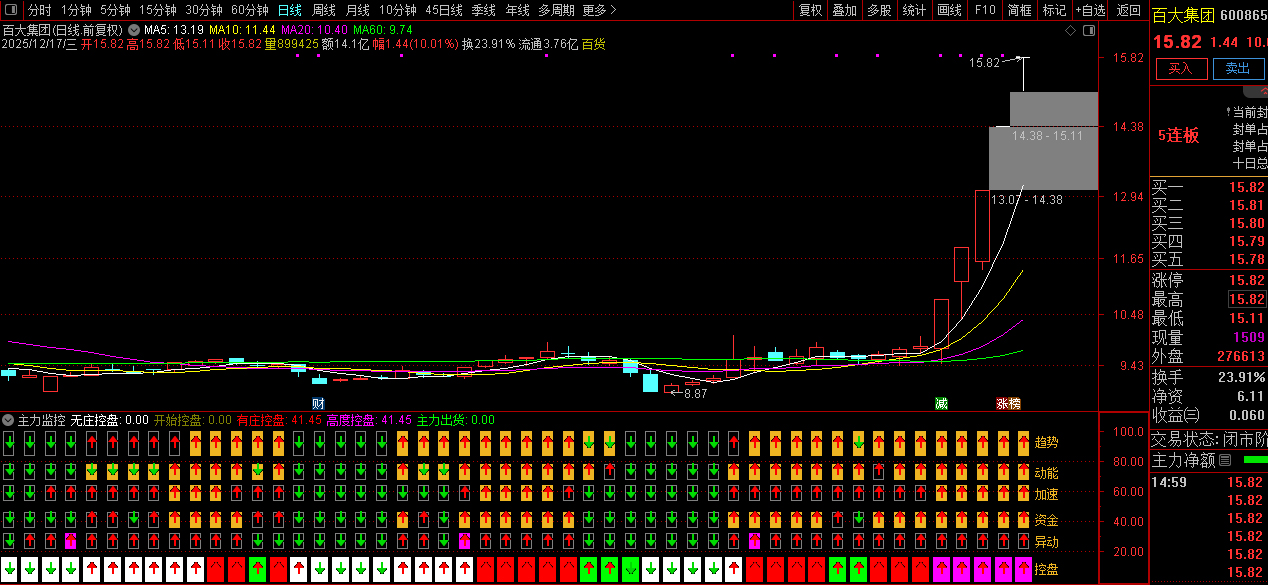Image resolution: width=1268 pixels, height=585 pixels.
Task: Click the 5连板 label
Action: [1178, 135]
